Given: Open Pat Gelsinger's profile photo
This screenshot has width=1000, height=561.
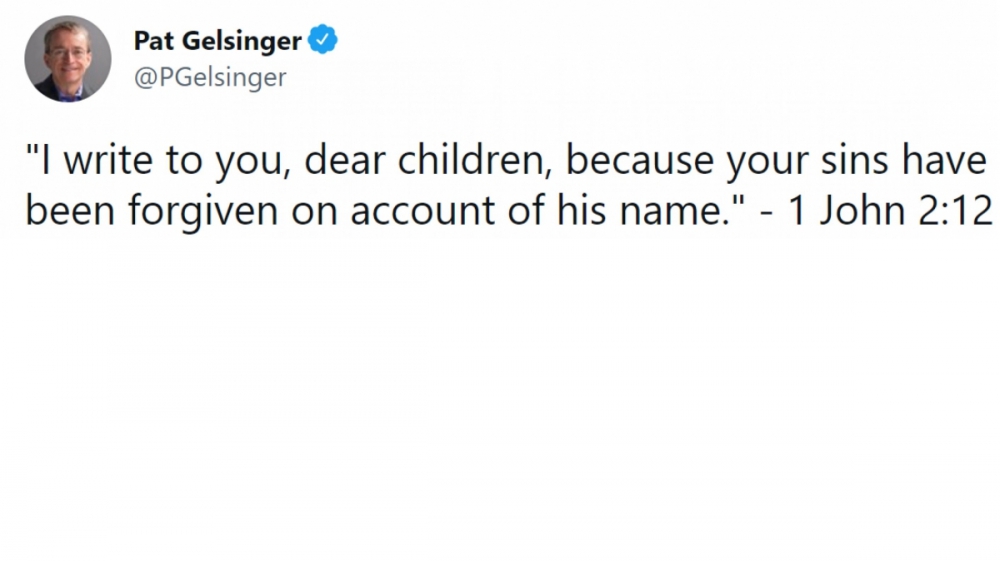Looking at the screenshot, I should pyautogui.click(x=68, y=59).
